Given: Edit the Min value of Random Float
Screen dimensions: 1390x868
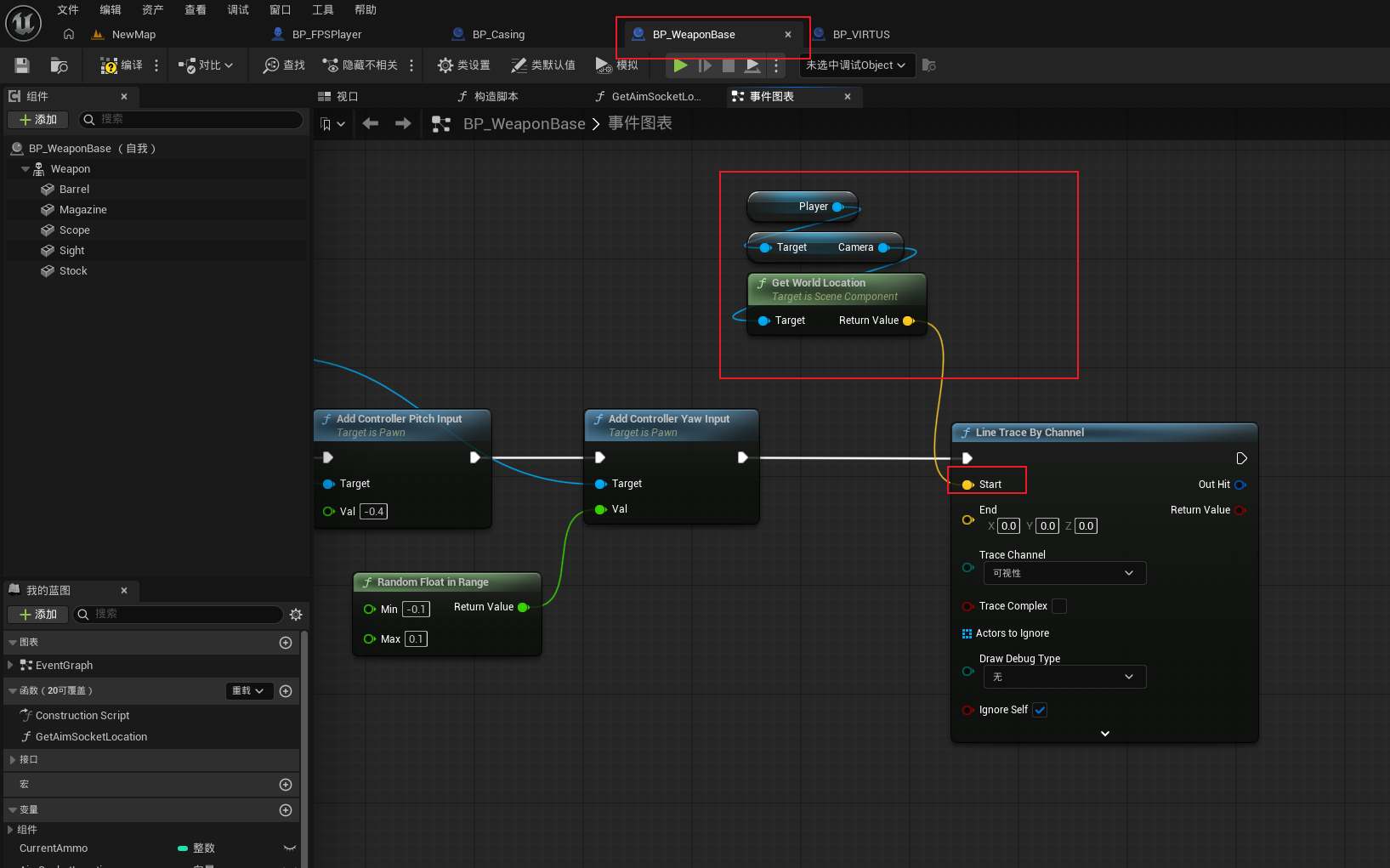Looking at the screenshot, I should point(416,610).
